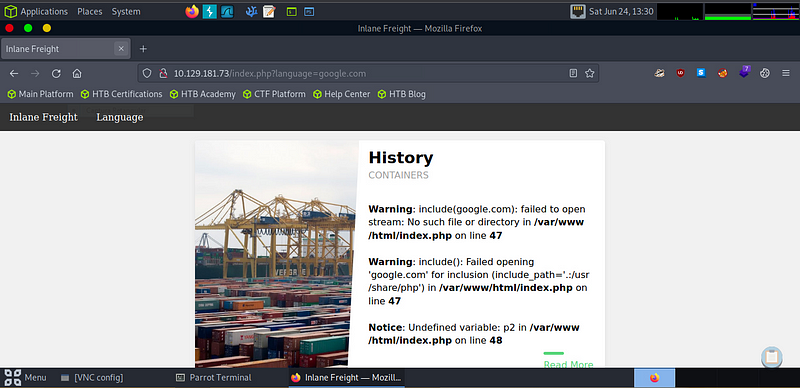Open the blue PowerShell launcher icon
The height and width of the screenshot is (388, 800).
click(x=309, y=11)
